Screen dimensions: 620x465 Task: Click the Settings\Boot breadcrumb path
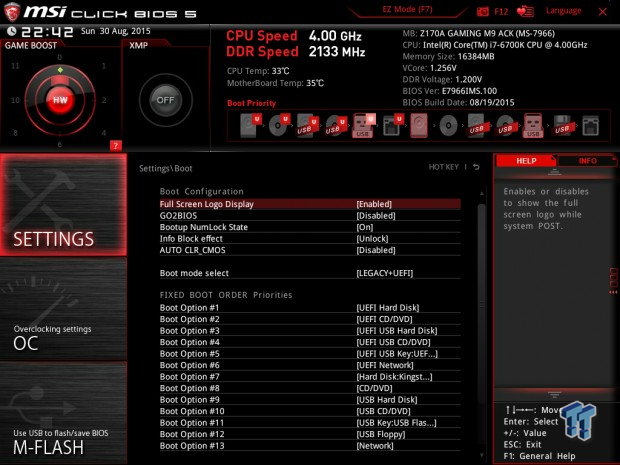166,168
